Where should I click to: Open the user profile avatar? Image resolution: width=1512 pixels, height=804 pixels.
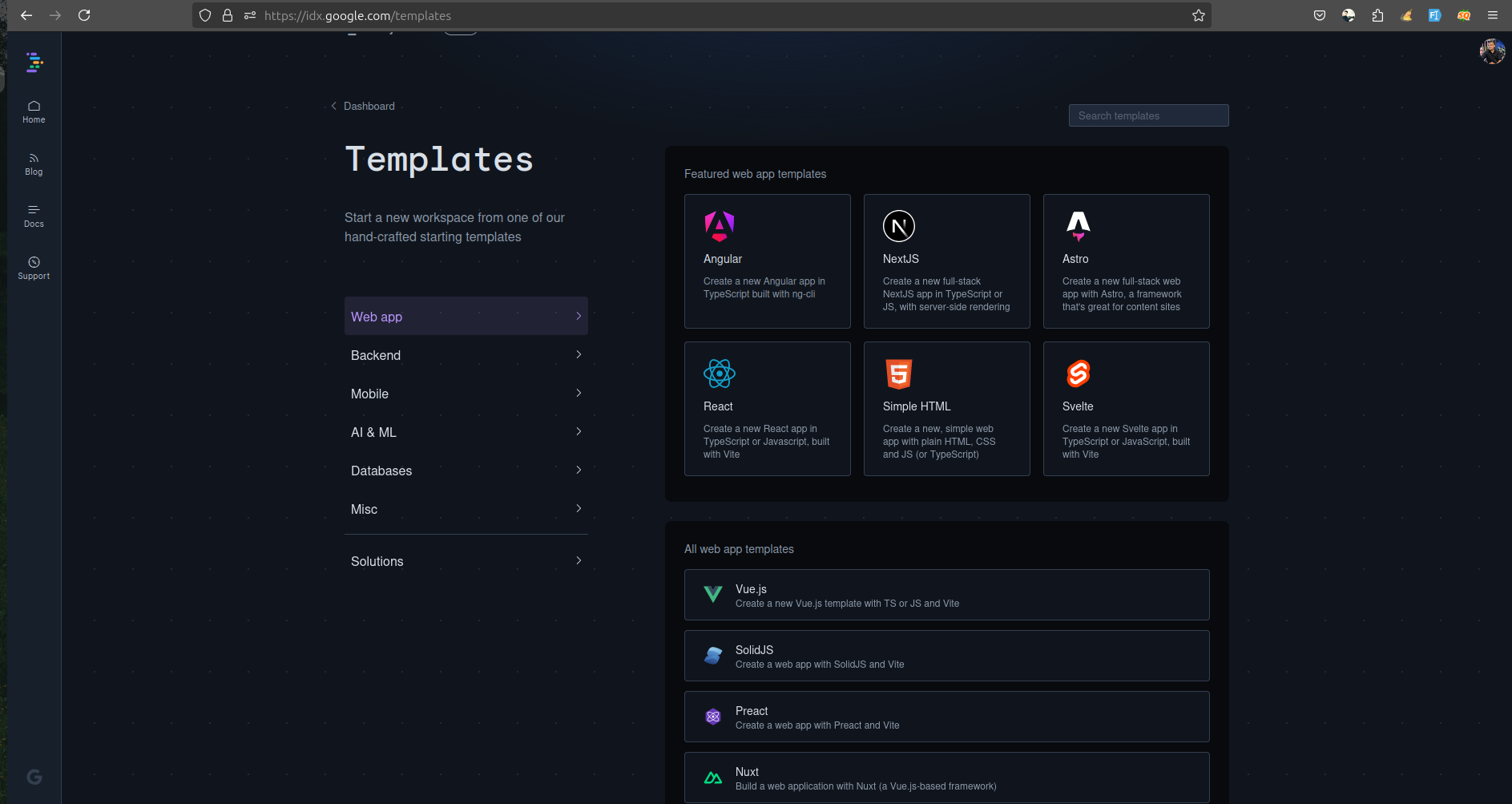(1492, 51)
